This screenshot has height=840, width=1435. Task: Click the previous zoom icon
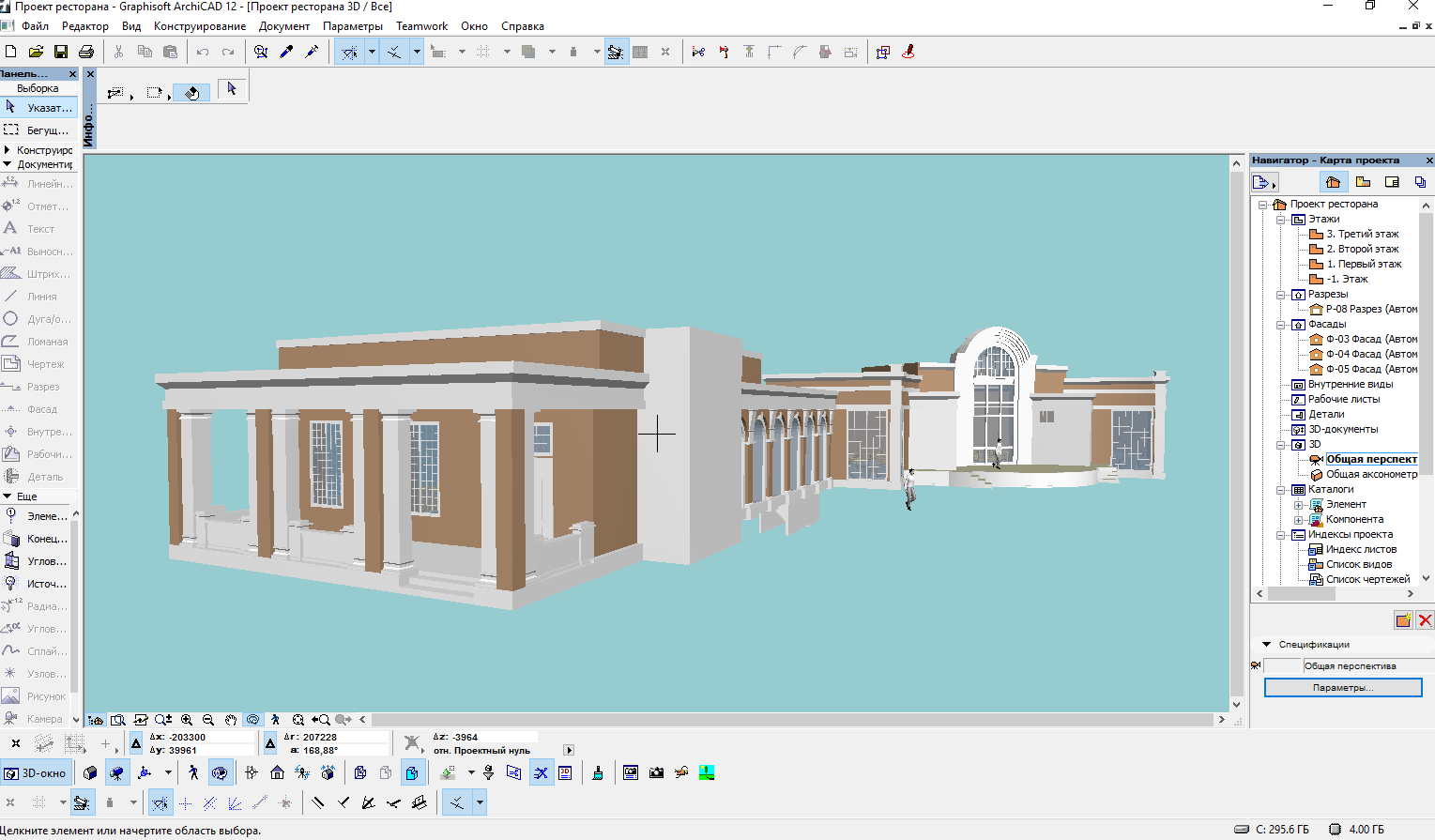coord(321,720)
